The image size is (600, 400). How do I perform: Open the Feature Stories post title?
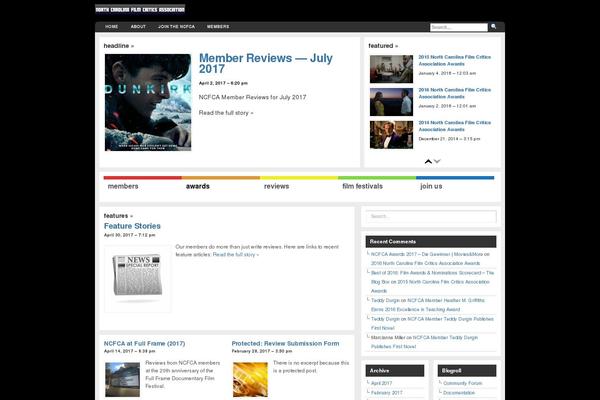132,226
